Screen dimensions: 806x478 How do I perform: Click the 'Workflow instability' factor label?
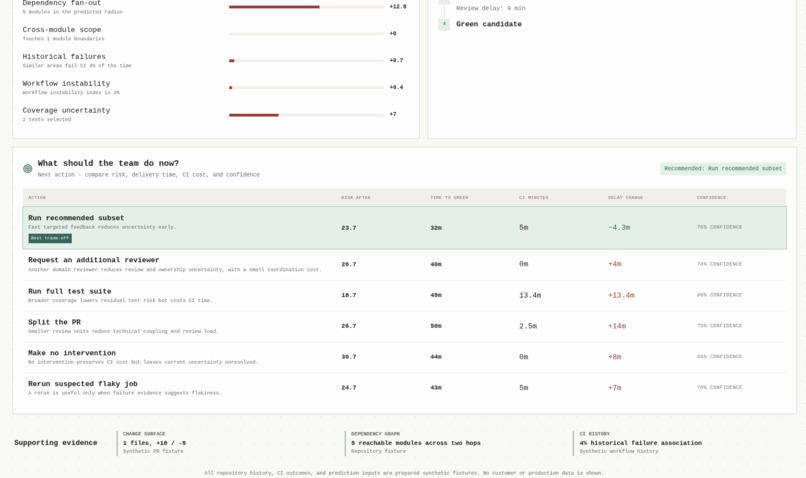66,83
